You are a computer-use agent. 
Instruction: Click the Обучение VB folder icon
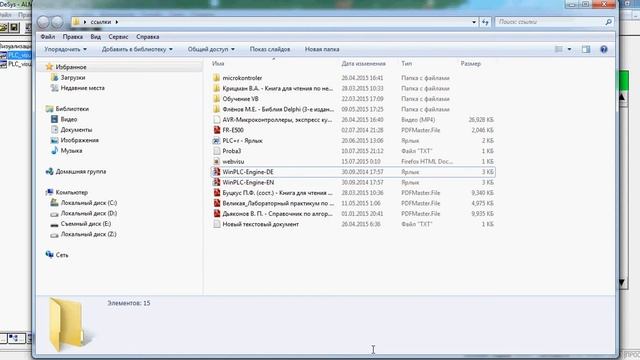pos(216,99)
